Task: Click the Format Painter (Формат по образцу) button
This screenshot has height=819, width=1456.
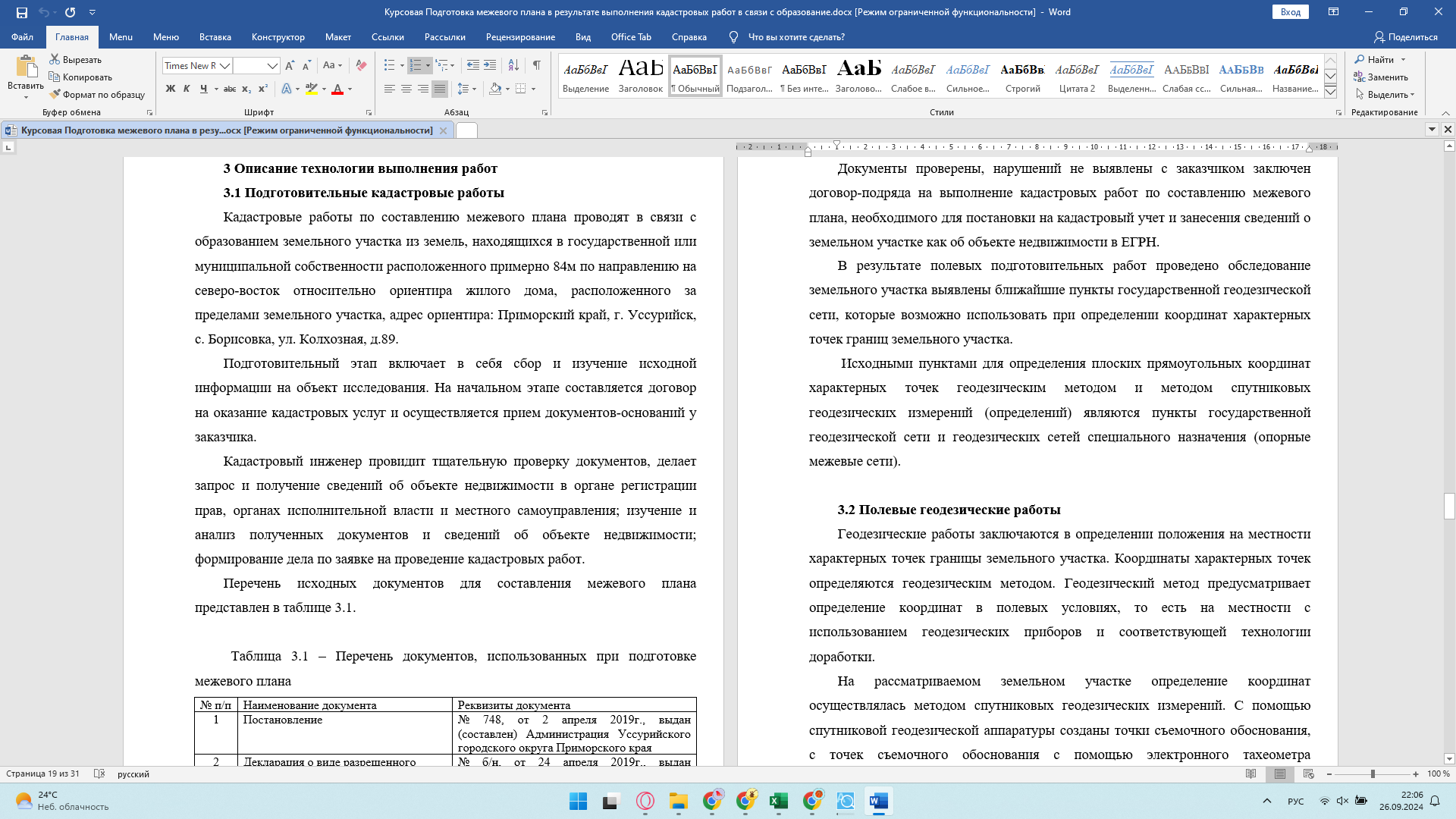Action: (x=96, y=95)
